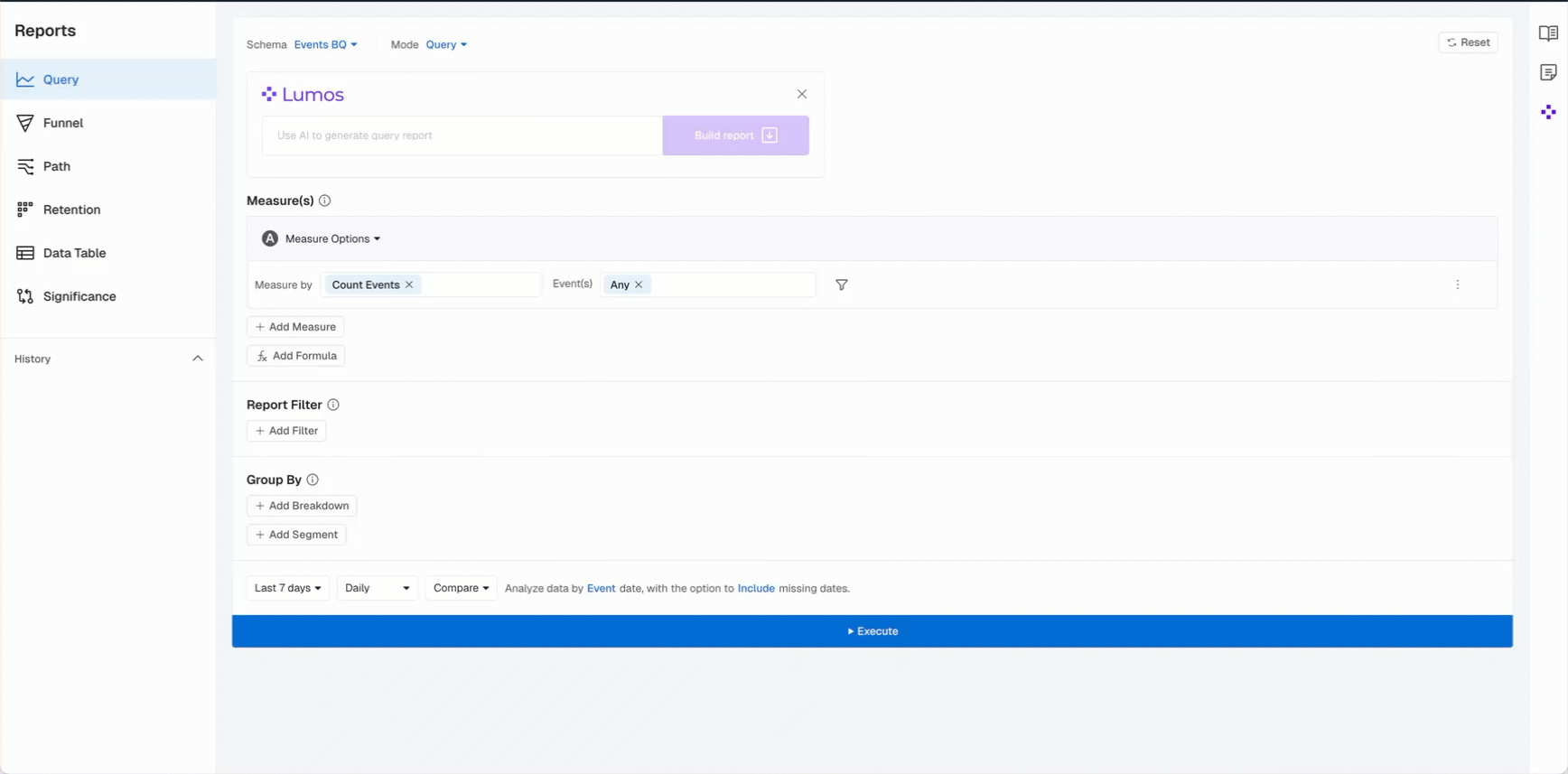The height and width of the screenshot is (774, 1568).
Task: Click the Include missing dates link
Action: click(x=756, y=588)
